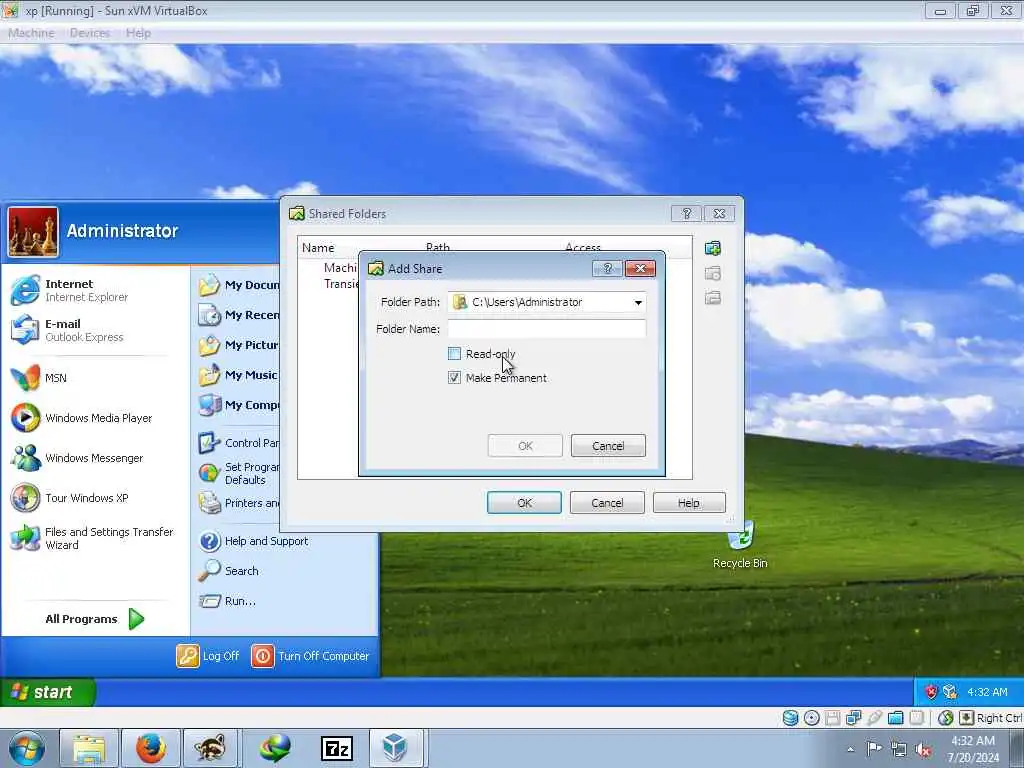Screen dimensions: 1024x768
Task: Click the hard disk status bar indicator
Action: click(x=790, y=718)
